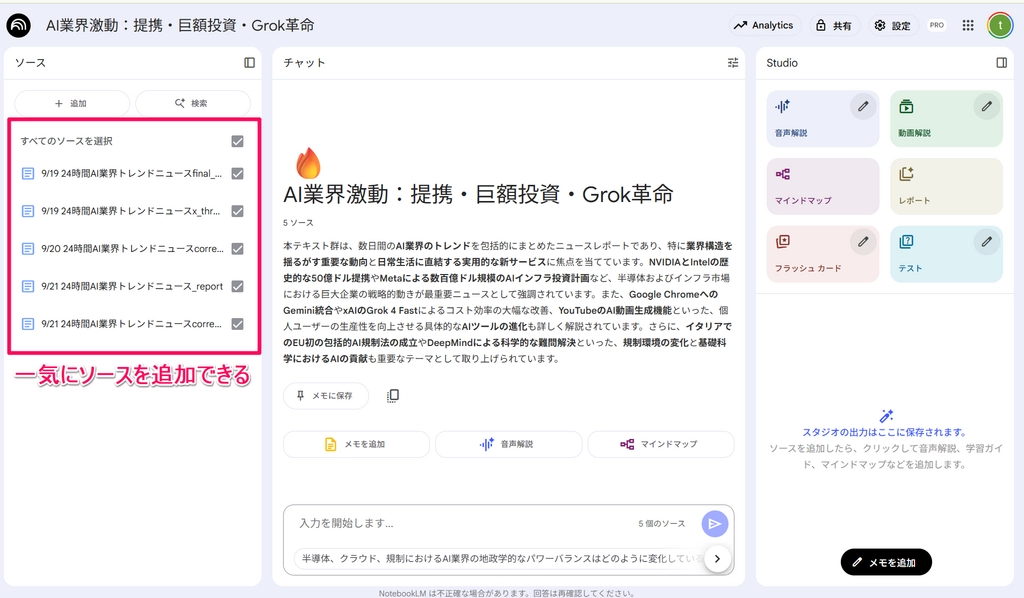
Task: Click the chat メモを追加 chip
Action: pyautogui.click(x=356, y=444)
